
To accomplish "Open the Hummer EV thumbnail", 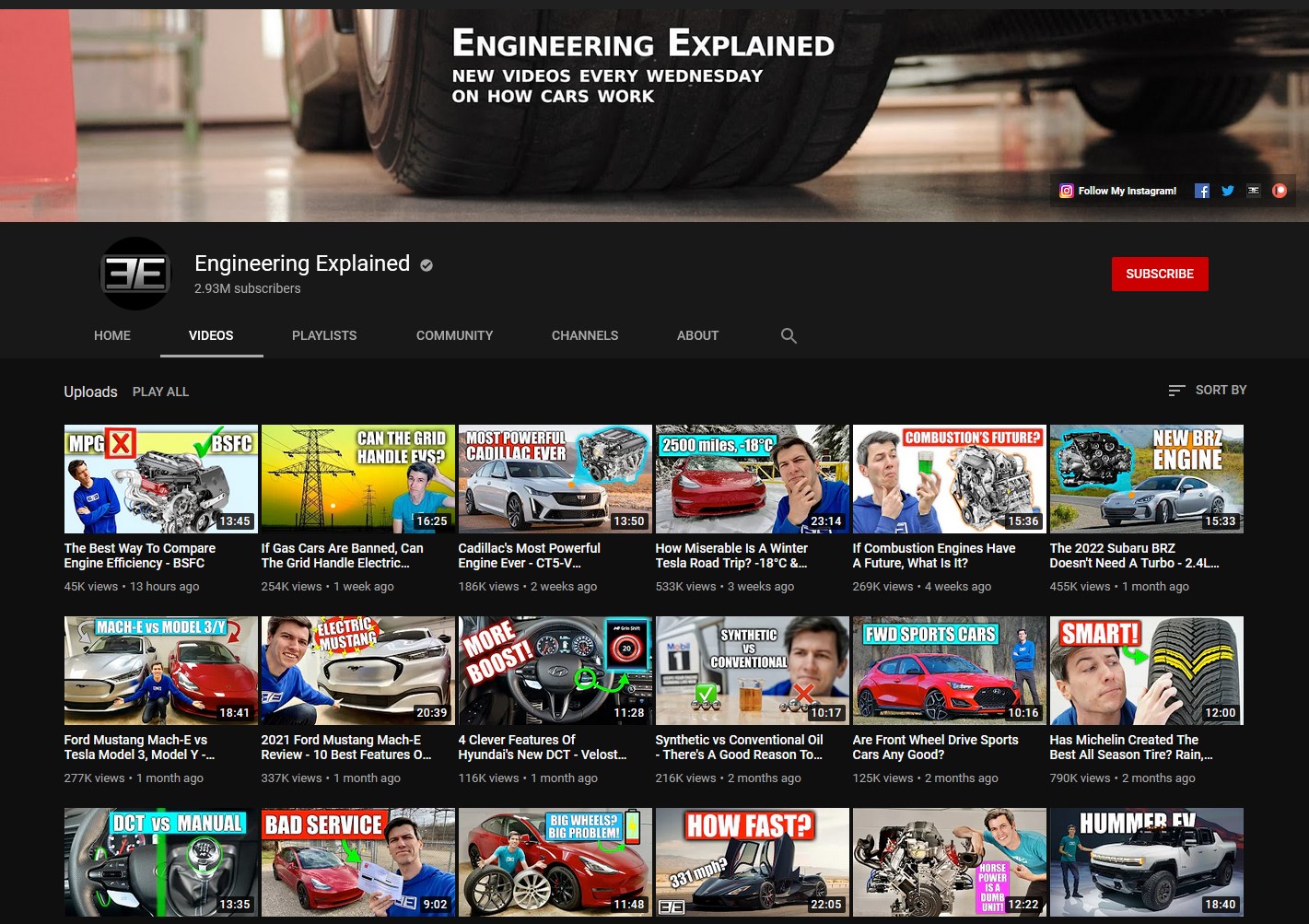I will (x=1147, y=862).
